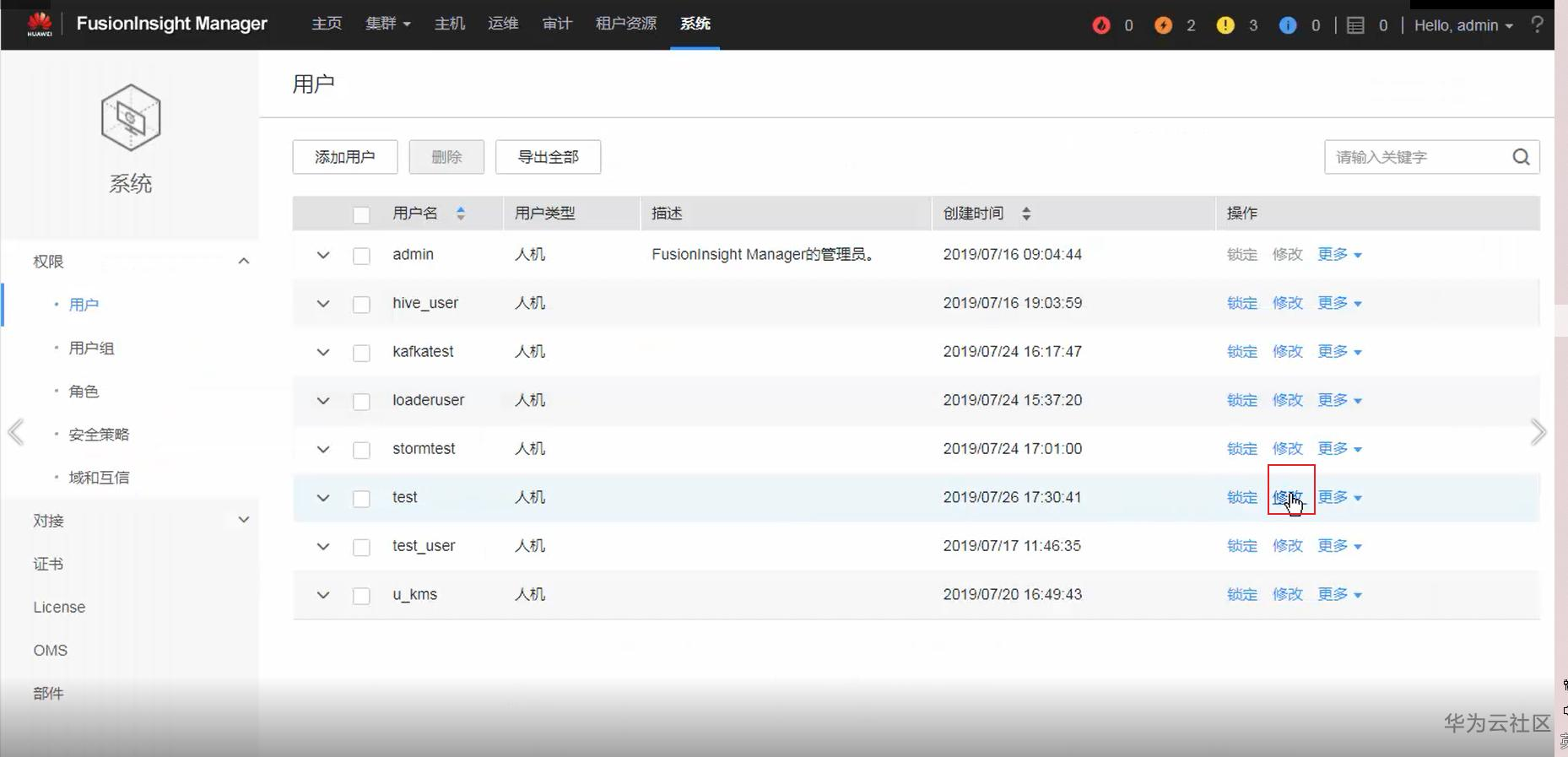The image size is (1568, 757).
Task: Select the admin user checkbox
Action: pos(361,256)
